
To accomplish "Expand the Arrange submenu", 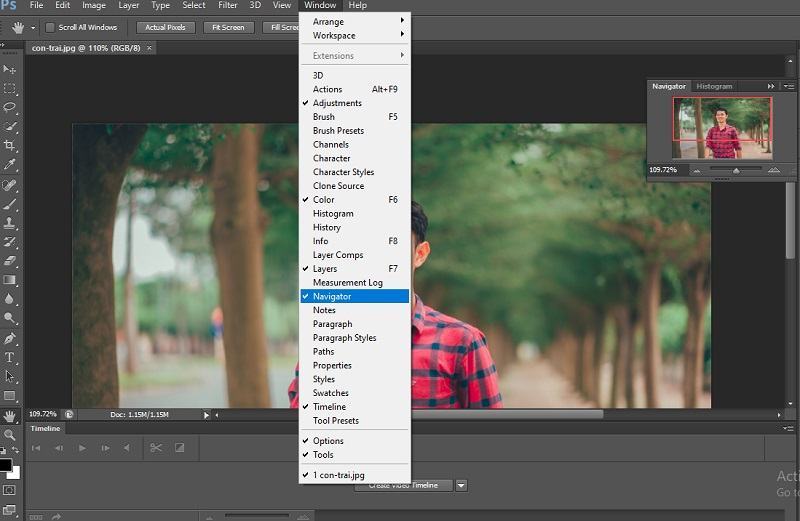I will (x=355, y=21).
